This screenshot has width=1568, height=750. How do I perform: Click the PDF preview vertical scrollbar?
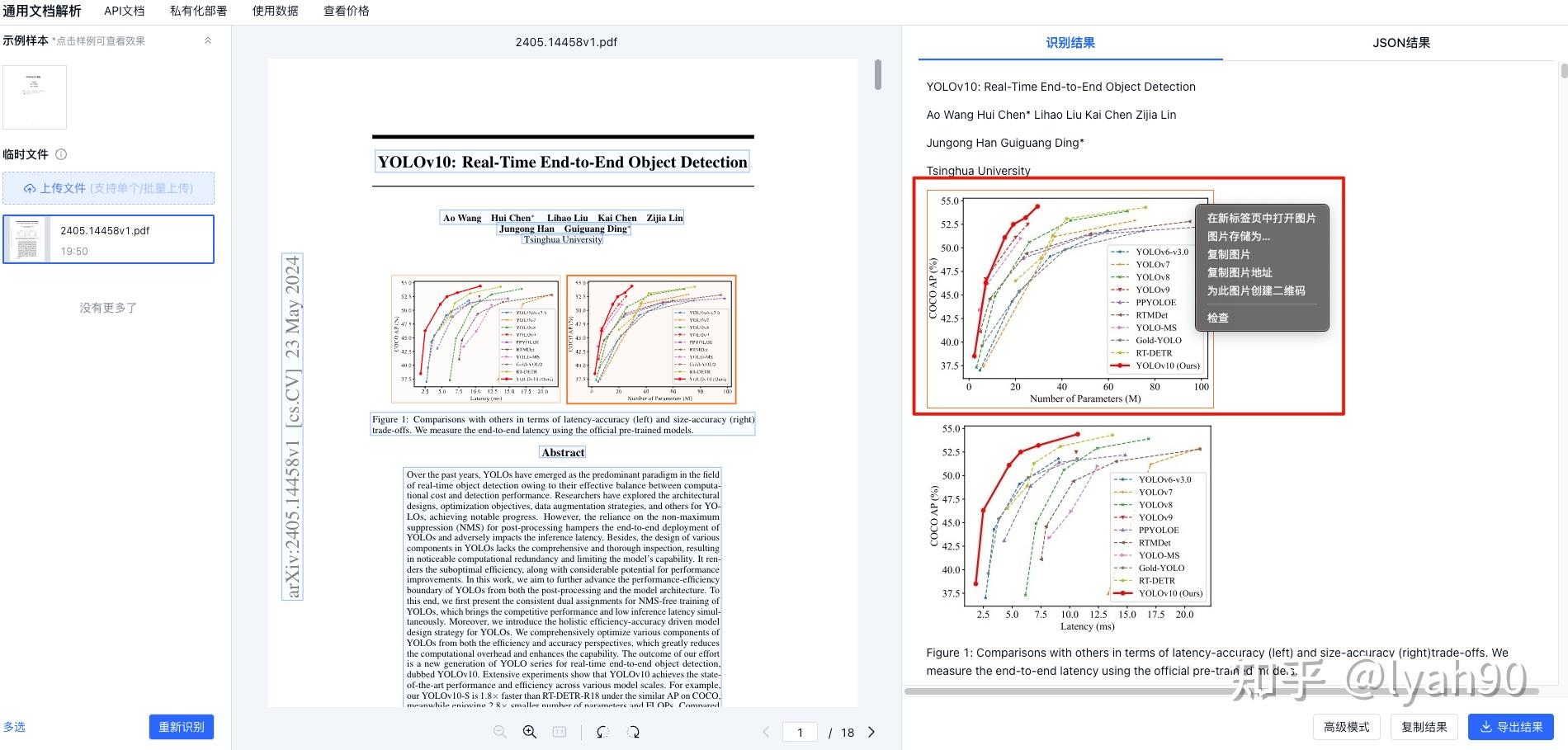pyautogui.click(x=878, y=74)
